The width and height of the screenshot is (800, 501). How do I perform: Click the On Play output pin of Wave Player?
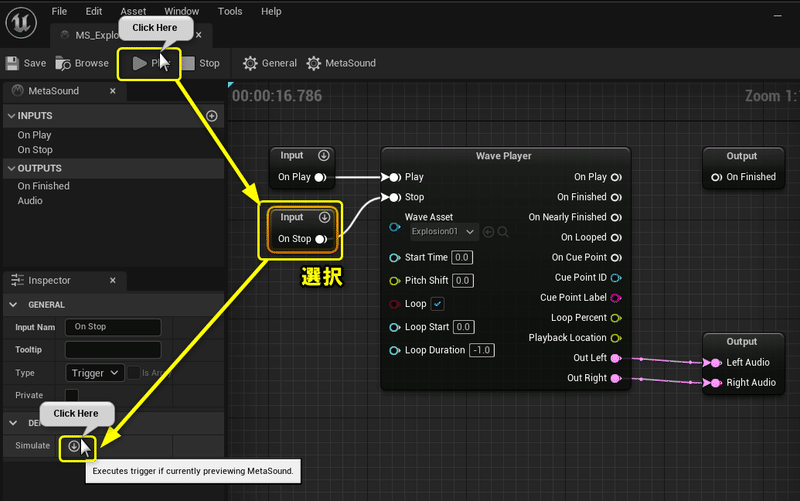616,177
